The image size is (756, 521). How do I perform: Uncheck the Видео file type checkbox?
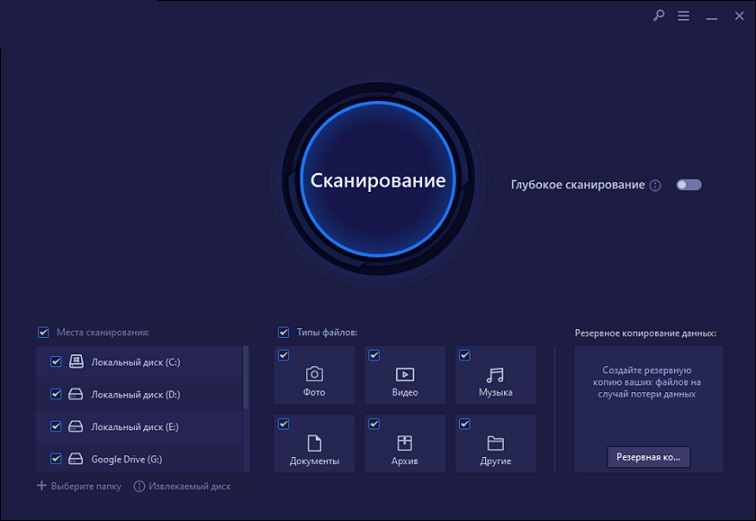tap(374, 355)
